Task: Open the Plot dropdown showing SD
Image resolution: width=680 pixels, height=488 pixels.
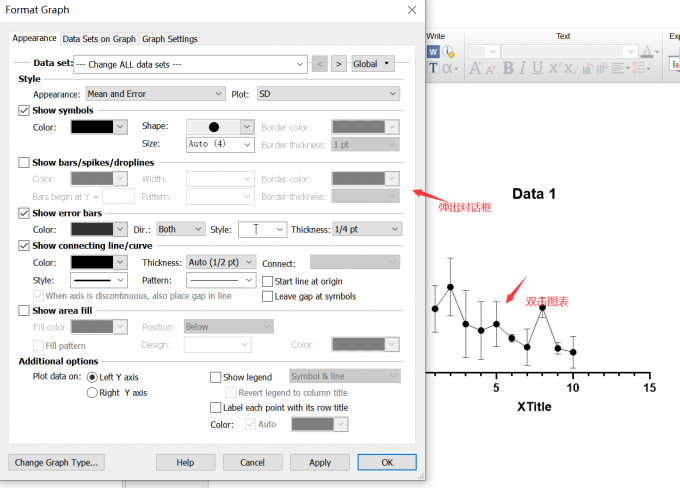Action: tap(328, 93)
